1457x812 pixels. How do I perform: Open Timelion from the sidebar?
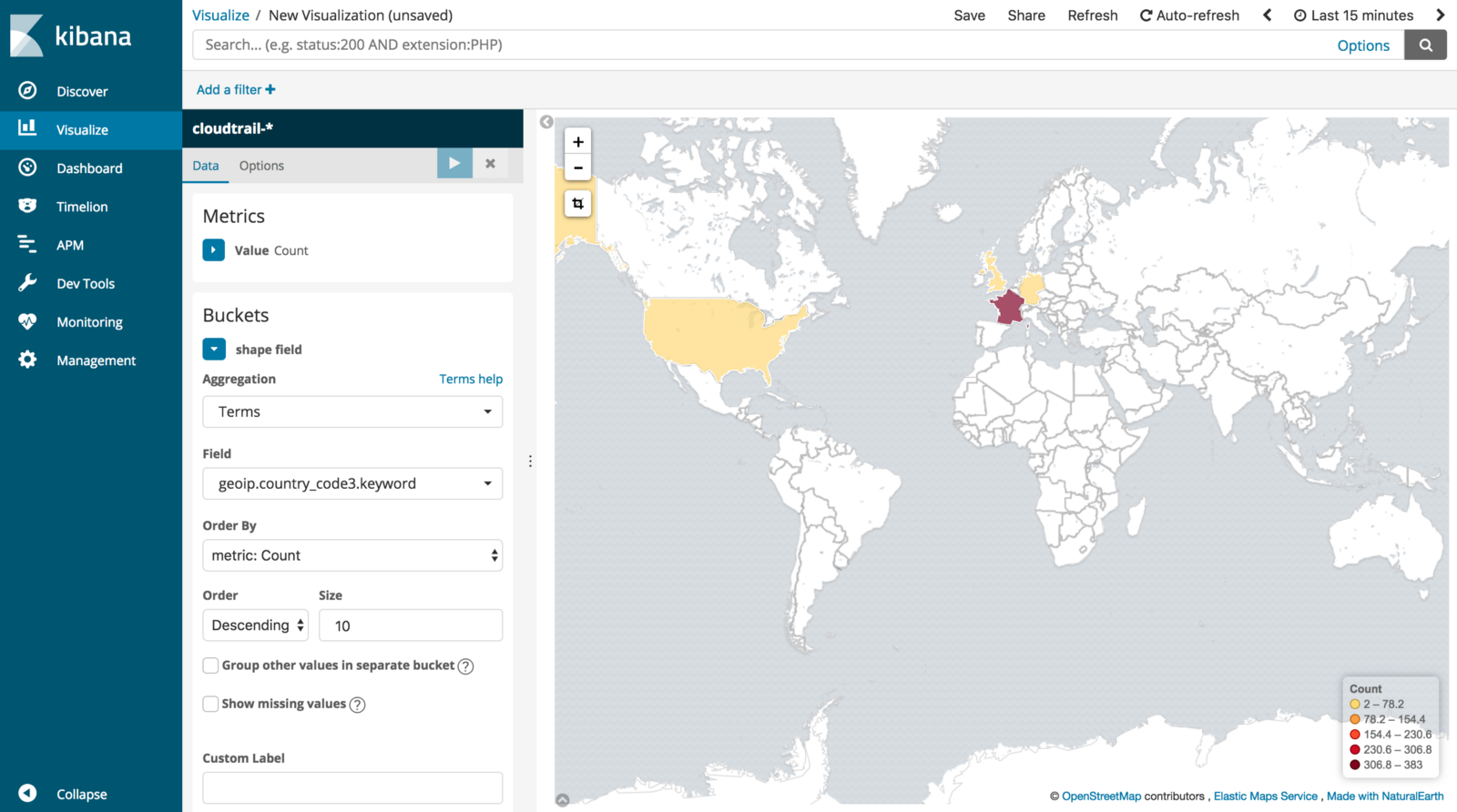(82, 207)
